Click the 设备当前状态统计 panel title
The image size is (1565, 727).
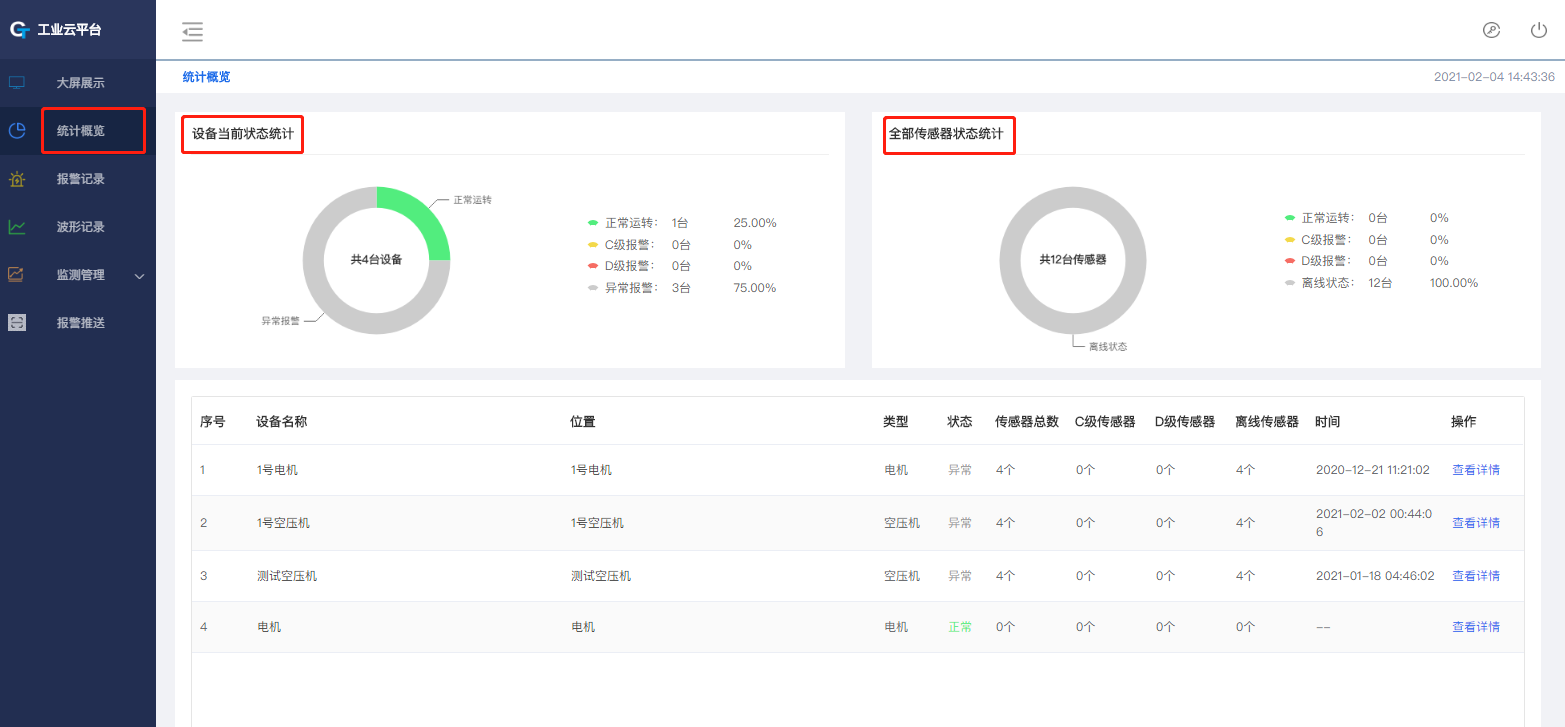tap(241, 133)
